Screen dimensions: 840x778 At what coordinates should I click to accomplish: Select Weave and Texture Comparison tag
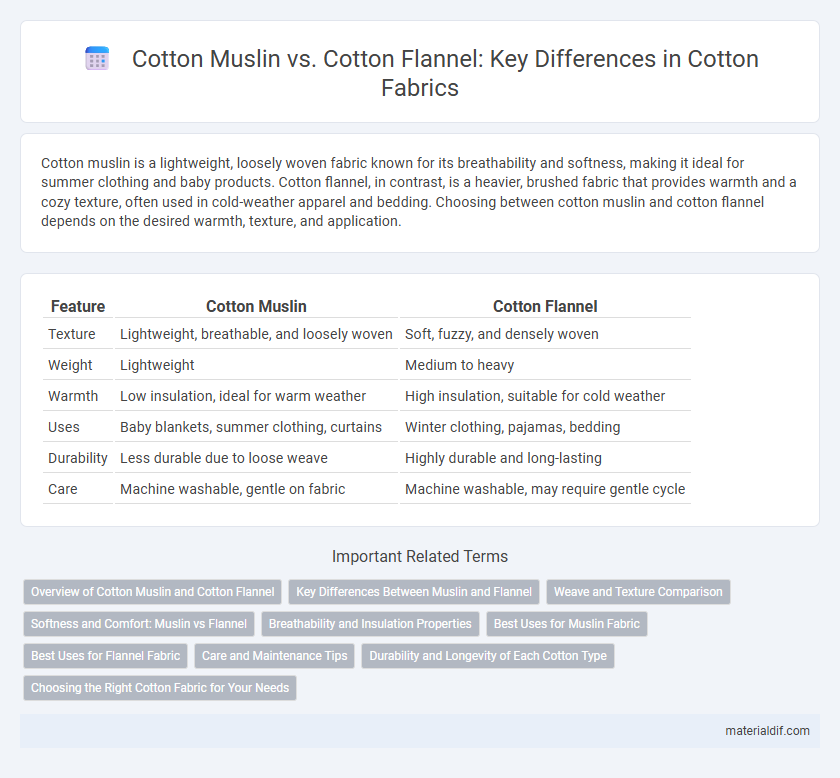point(638,592)
